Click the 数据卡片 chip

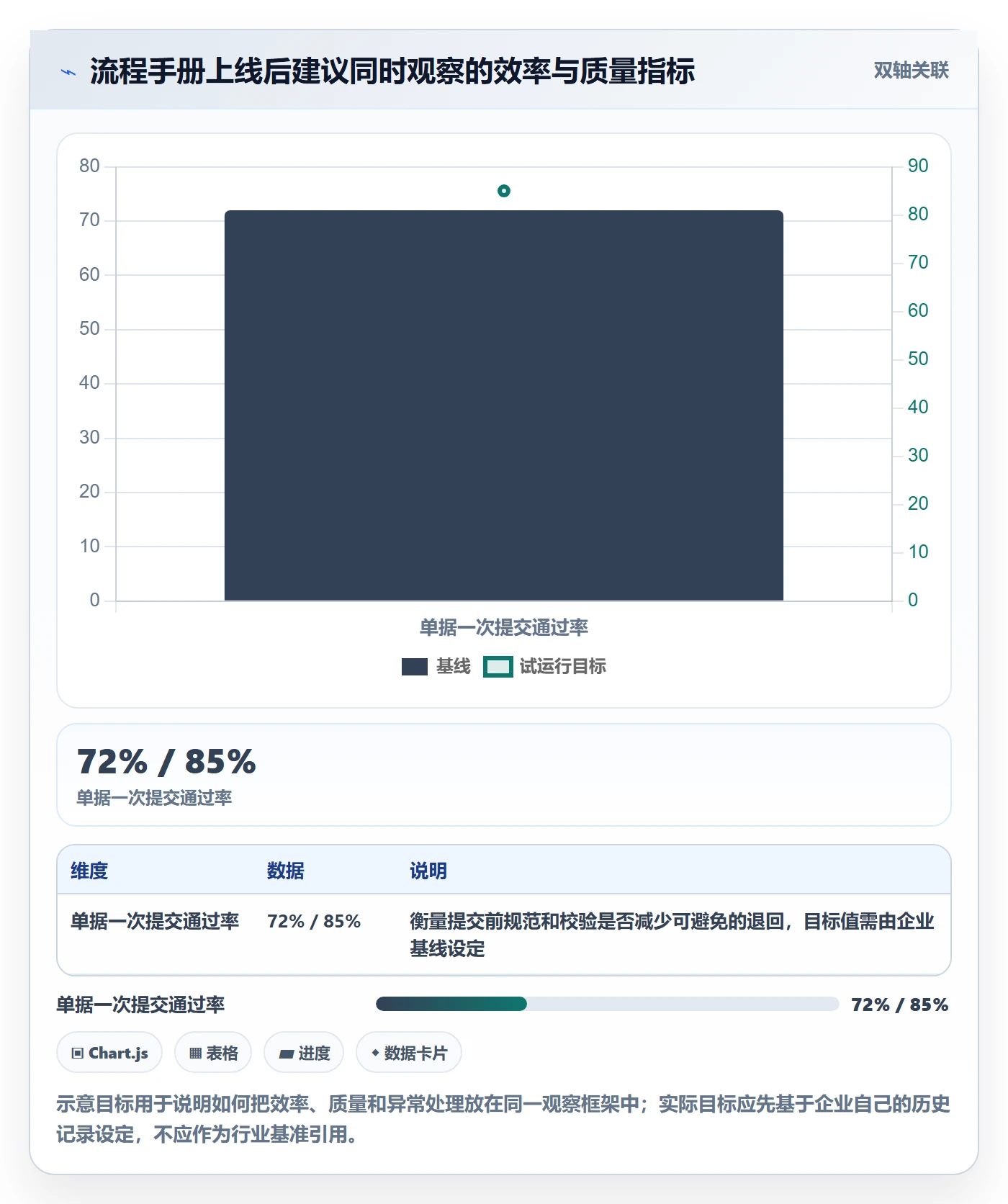click(x=409, y=1053)
